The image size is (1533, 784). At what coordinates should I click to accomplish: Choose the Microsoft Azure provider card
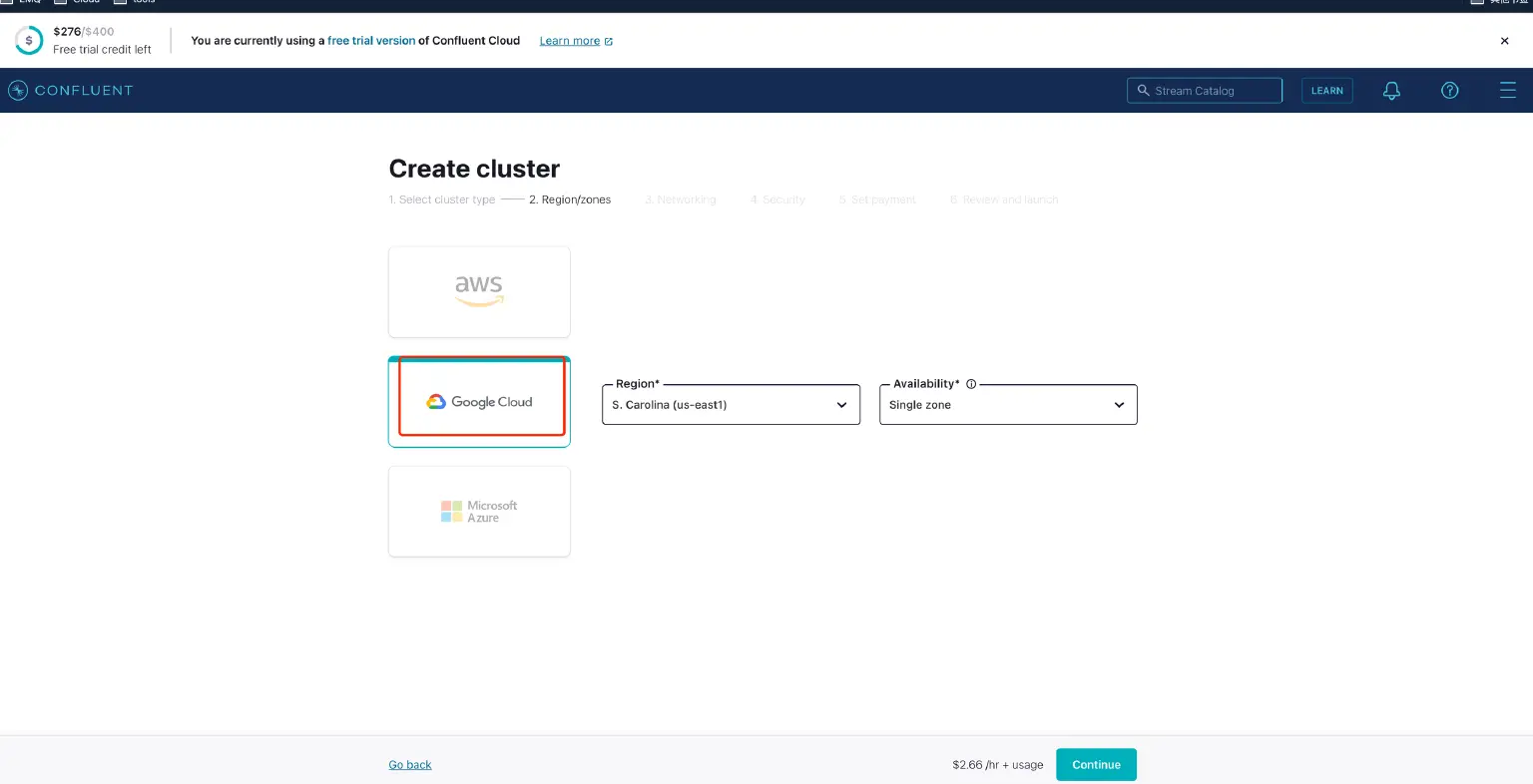point(479,511)
